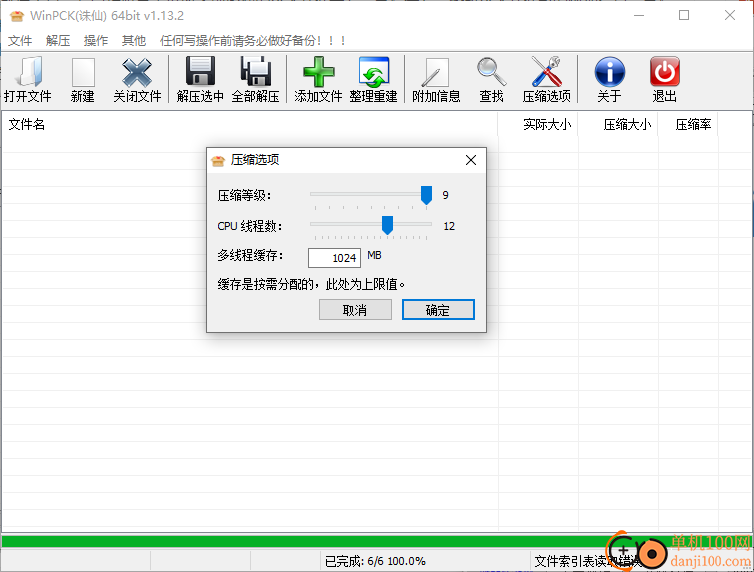
Task: Open the 操作 menu
Action: [96, 40]
